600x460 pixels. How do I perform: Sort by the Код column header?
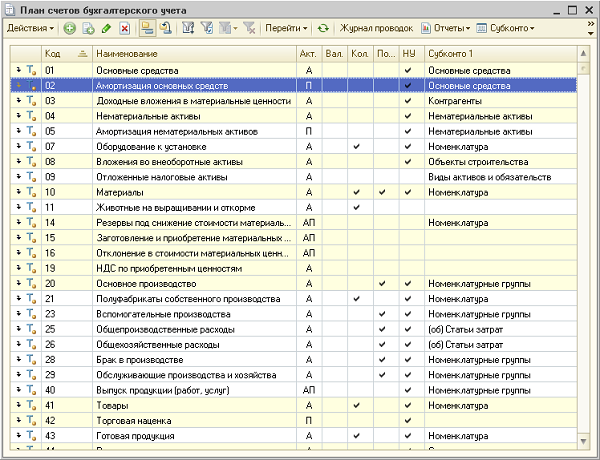(x=67, y=54)
